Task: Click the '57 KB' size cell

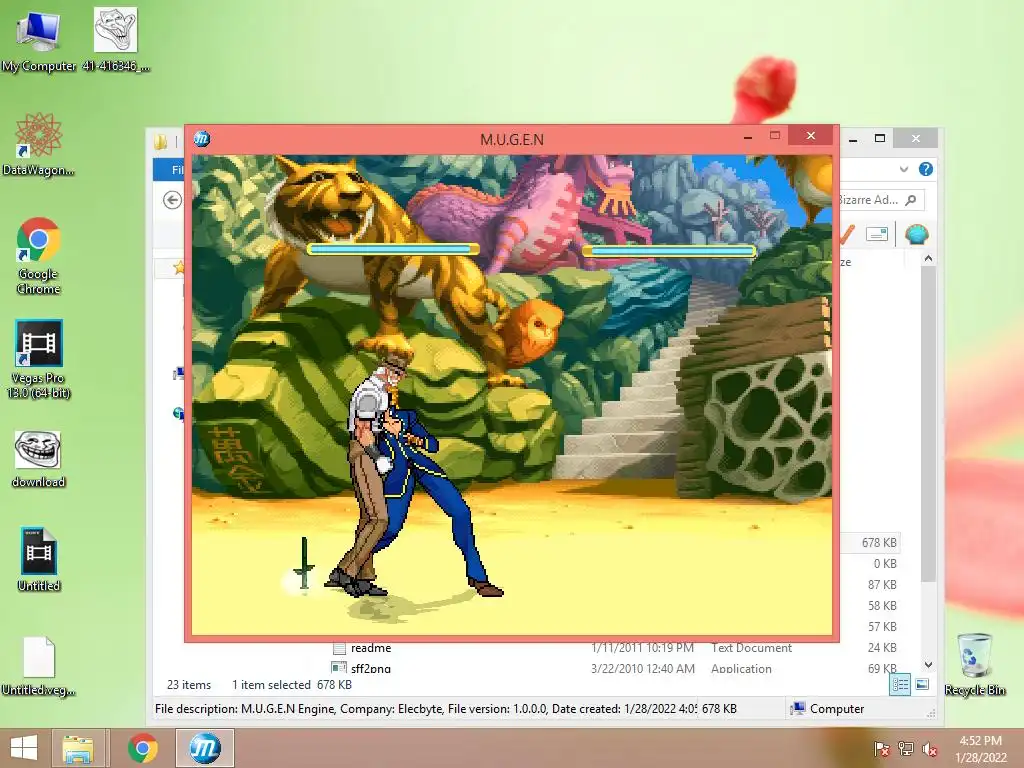Action: (882, 626)
